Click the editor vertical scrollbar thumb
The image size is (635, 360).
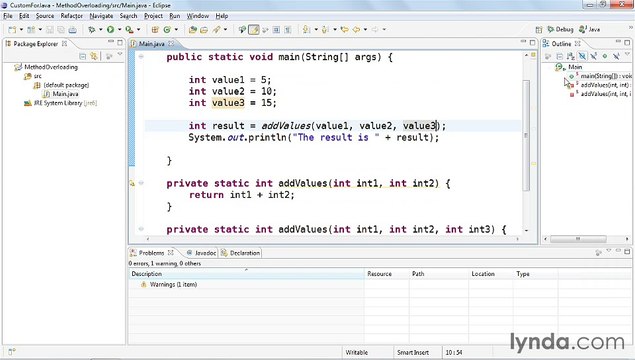pos(526,136)
